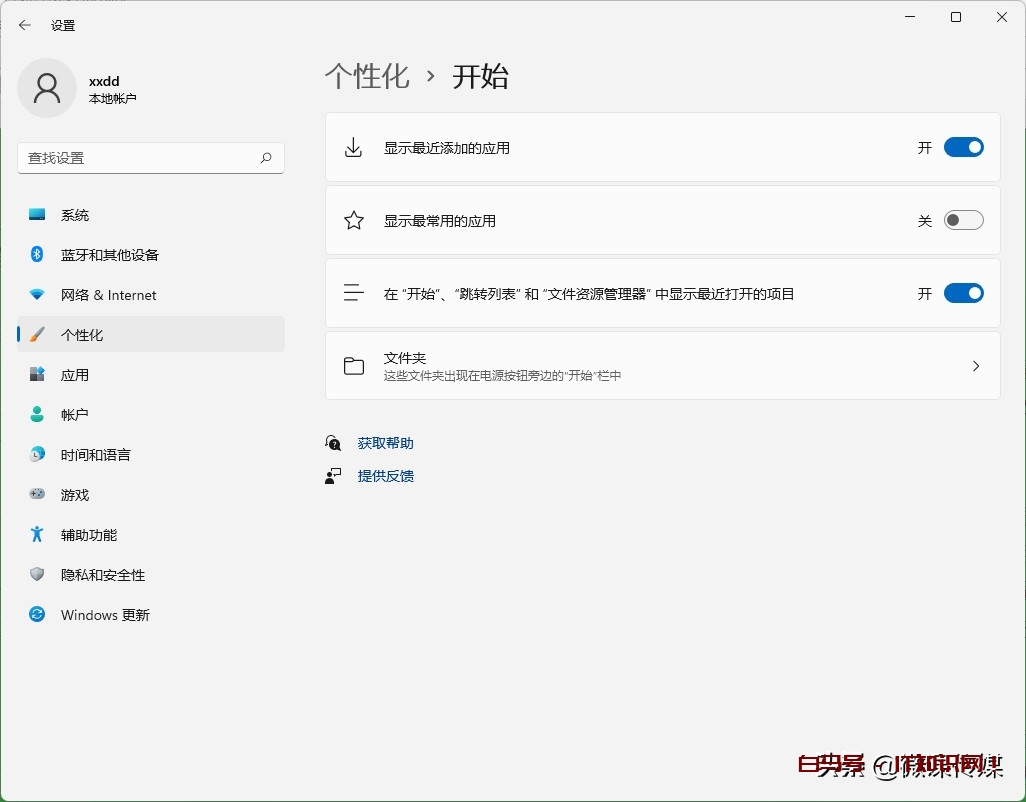The width and height of the screenshot is (1026, 802).
Task: Click the 时间和语言 clock icon
Action: 36,454
